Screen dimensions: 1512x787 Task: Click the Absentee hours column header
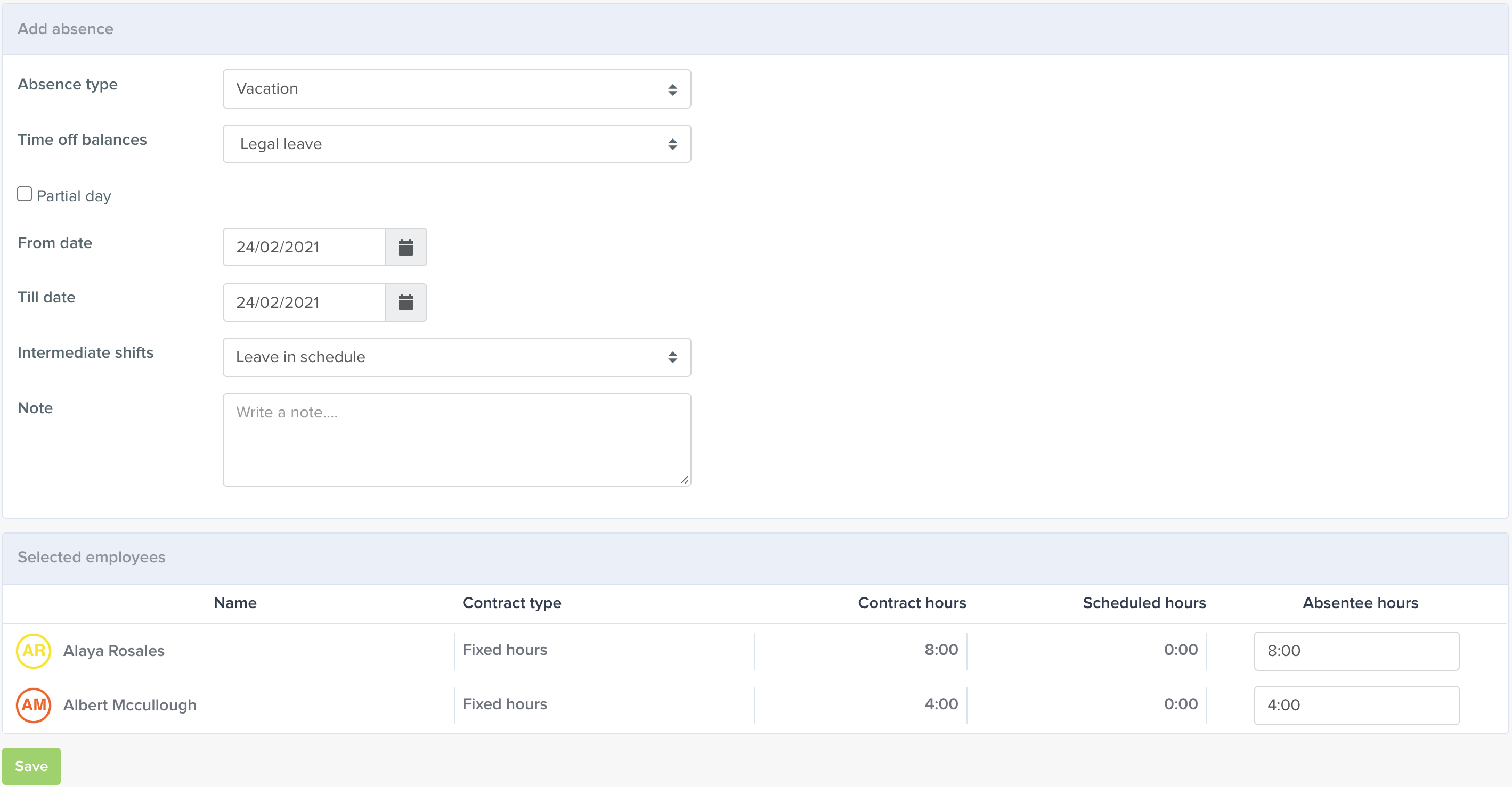1360,603
